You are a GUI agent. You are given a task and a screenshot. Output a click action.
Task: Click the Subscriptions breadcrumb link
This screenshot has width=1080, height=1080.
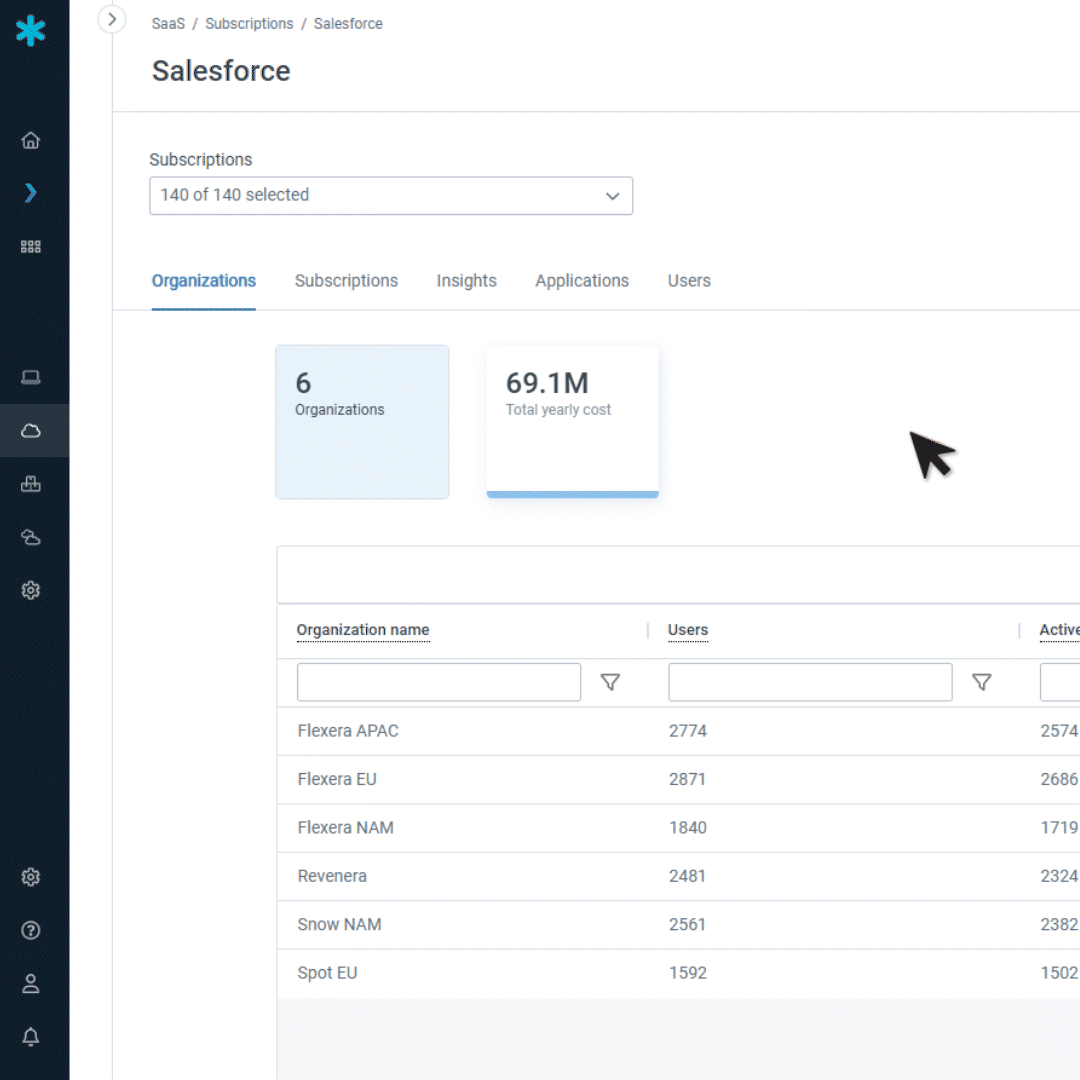(249, 24)
